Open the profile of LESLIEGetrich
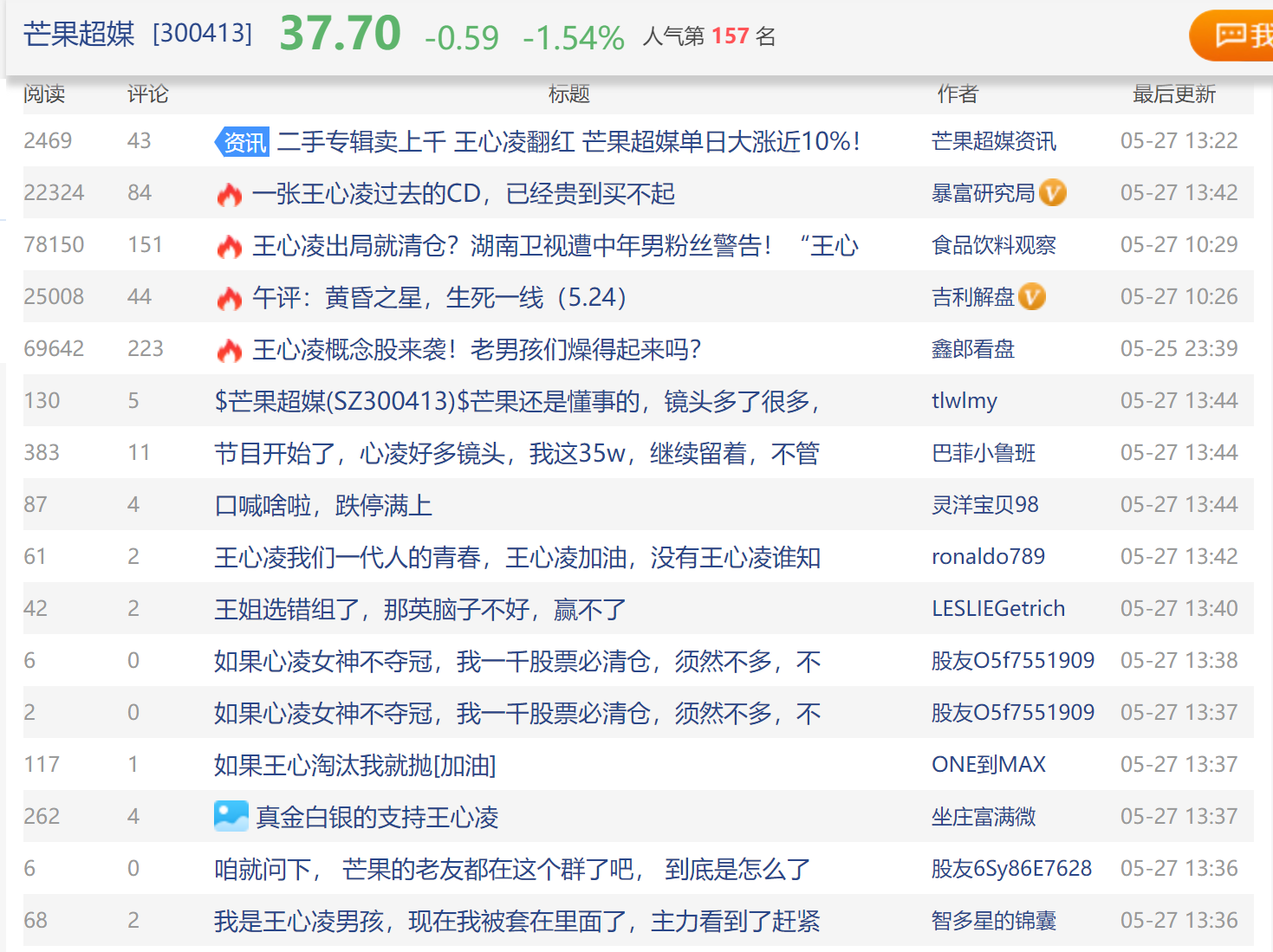 (998, 608)
